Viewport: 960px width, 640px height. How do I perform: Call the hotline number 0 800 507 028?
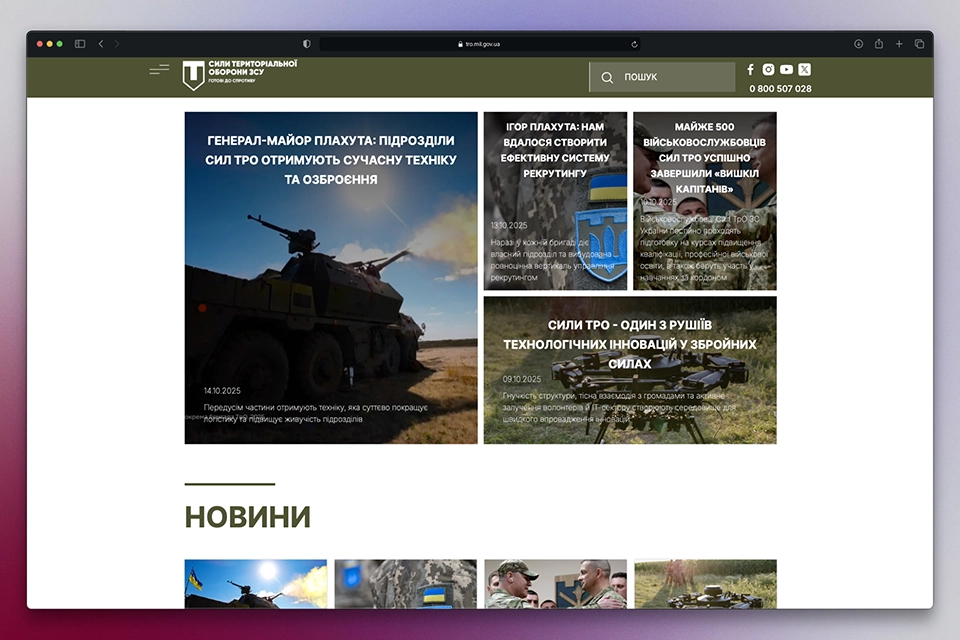781,88
